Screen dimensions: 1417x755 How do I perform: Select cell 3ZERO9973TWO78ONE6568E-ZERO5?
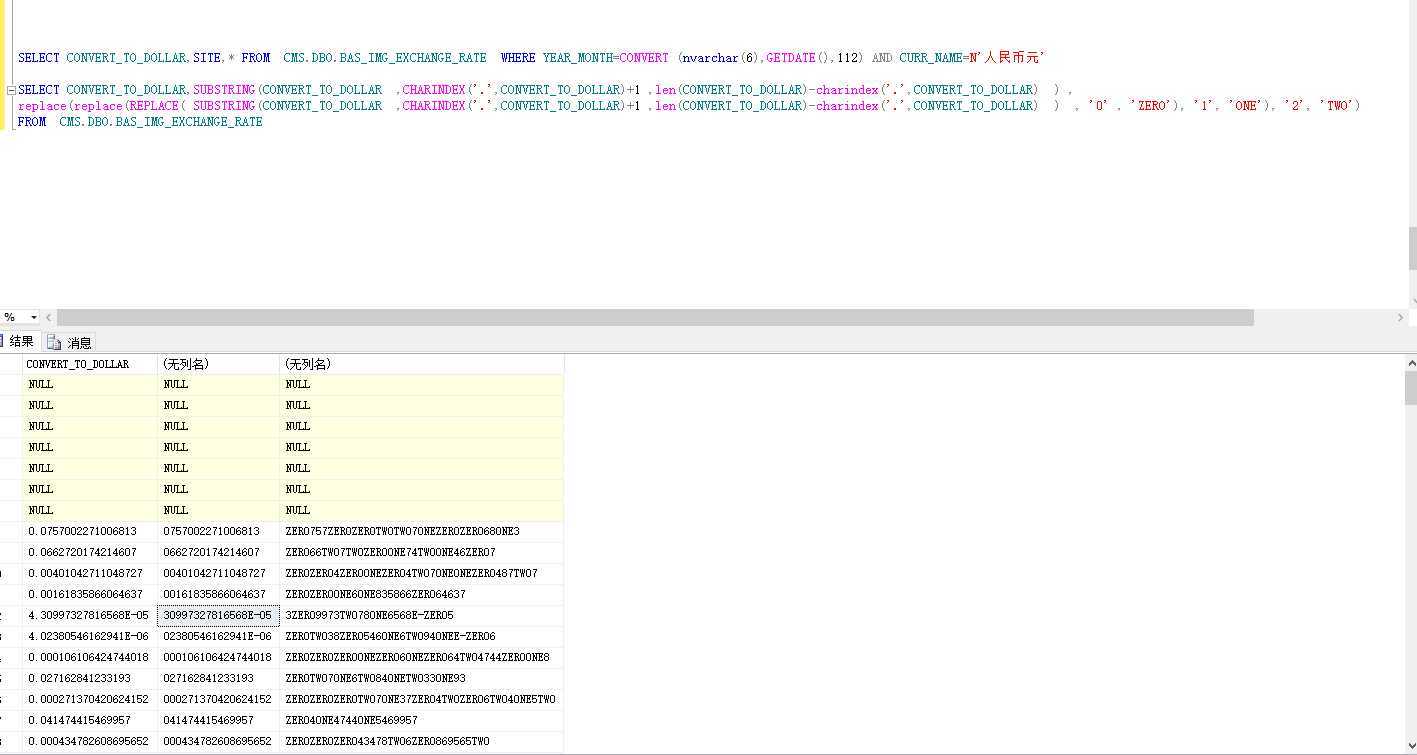pos(421,615)
